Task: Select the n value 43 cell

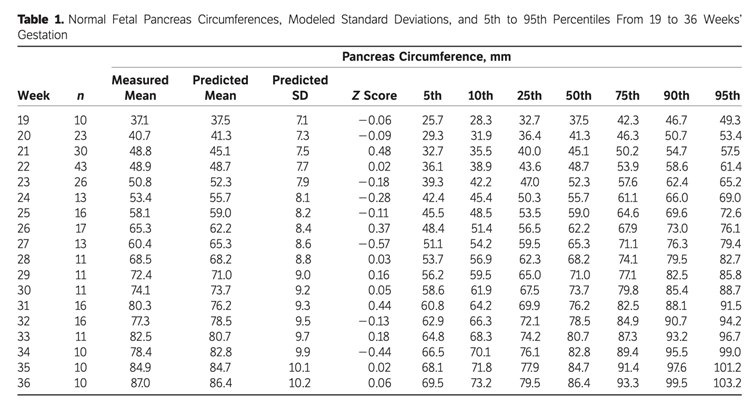Action: coord(80,166)
